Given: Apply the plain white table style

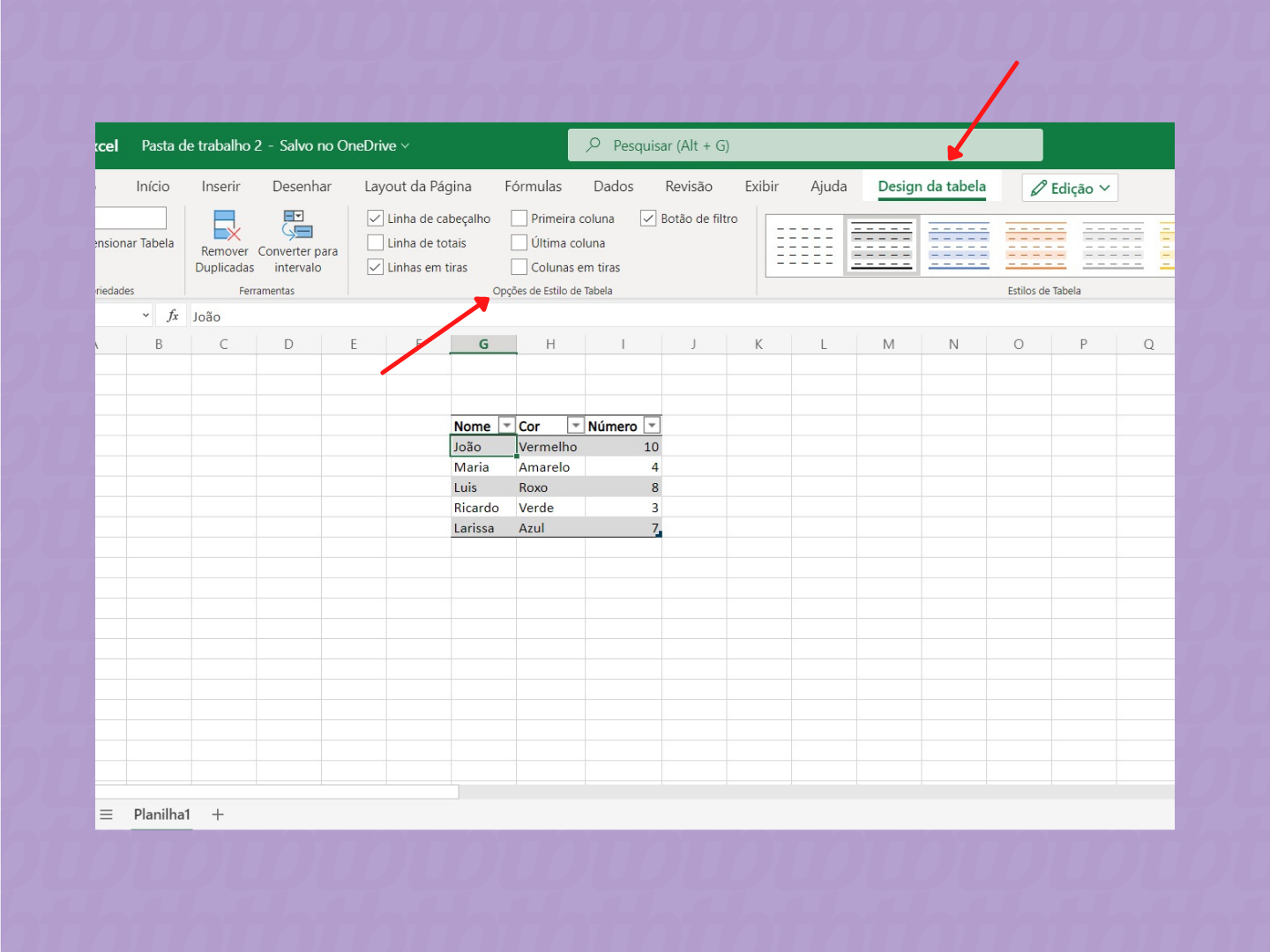Looking at the screenshot, I should pyautogui.click(x=804, y=246).
